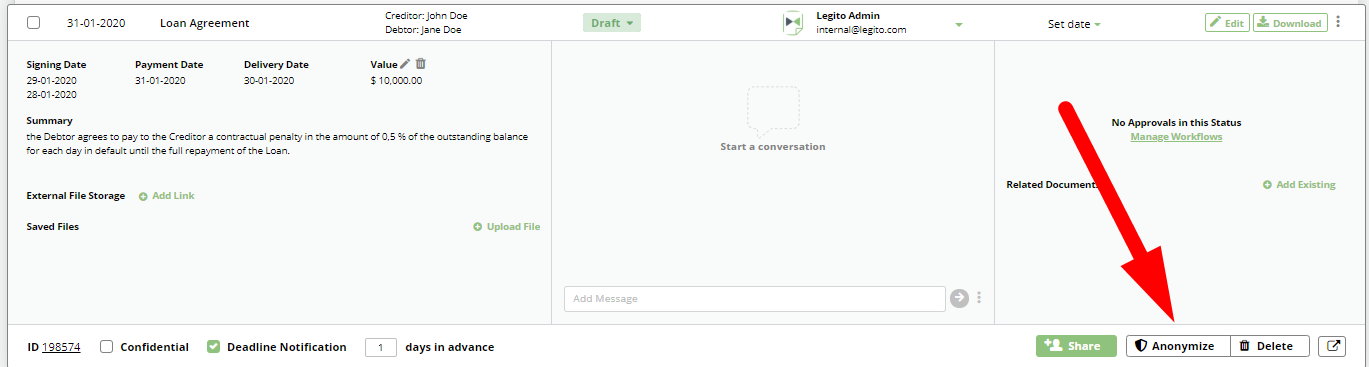Click the Edit button

point(1227,23)
